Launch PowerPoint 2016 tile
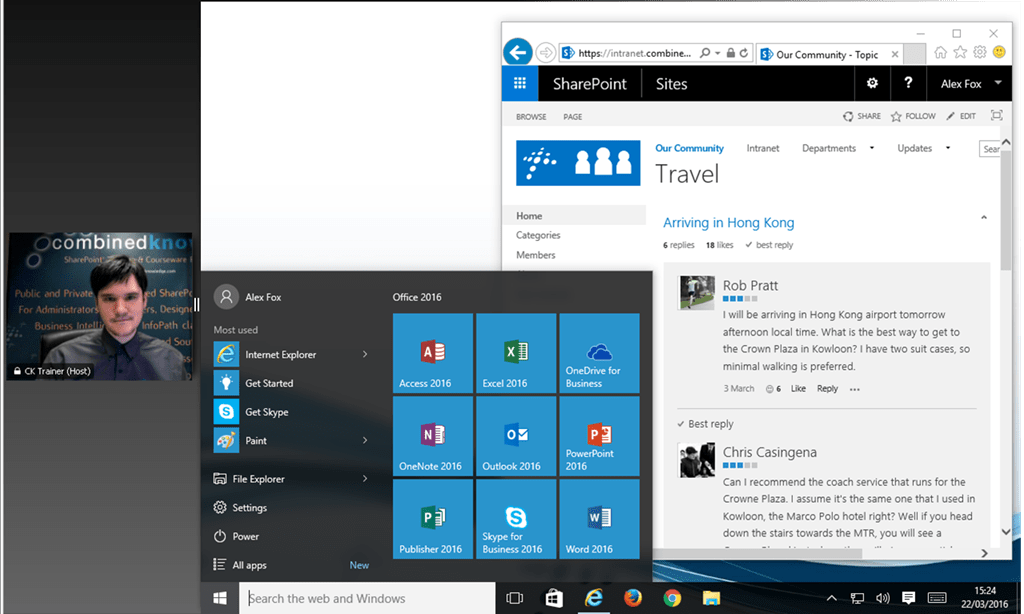 click(x=599, y=436)
